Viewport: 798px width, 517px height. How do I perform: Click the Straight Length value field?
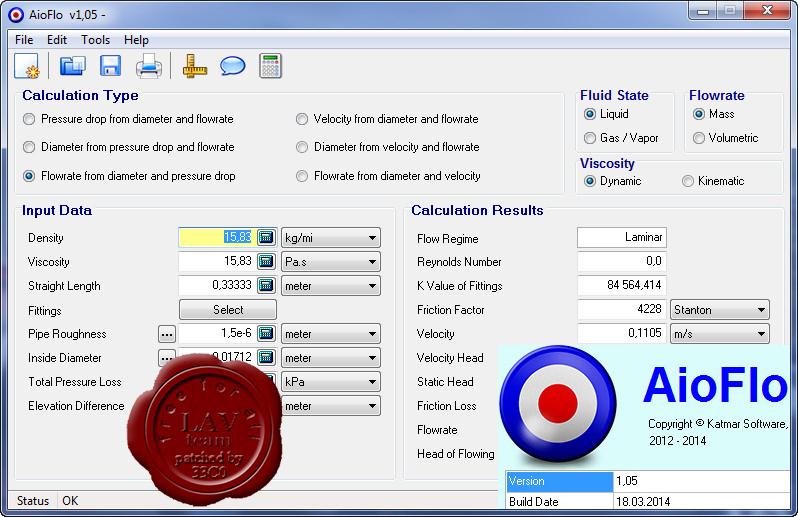(217, 285)
